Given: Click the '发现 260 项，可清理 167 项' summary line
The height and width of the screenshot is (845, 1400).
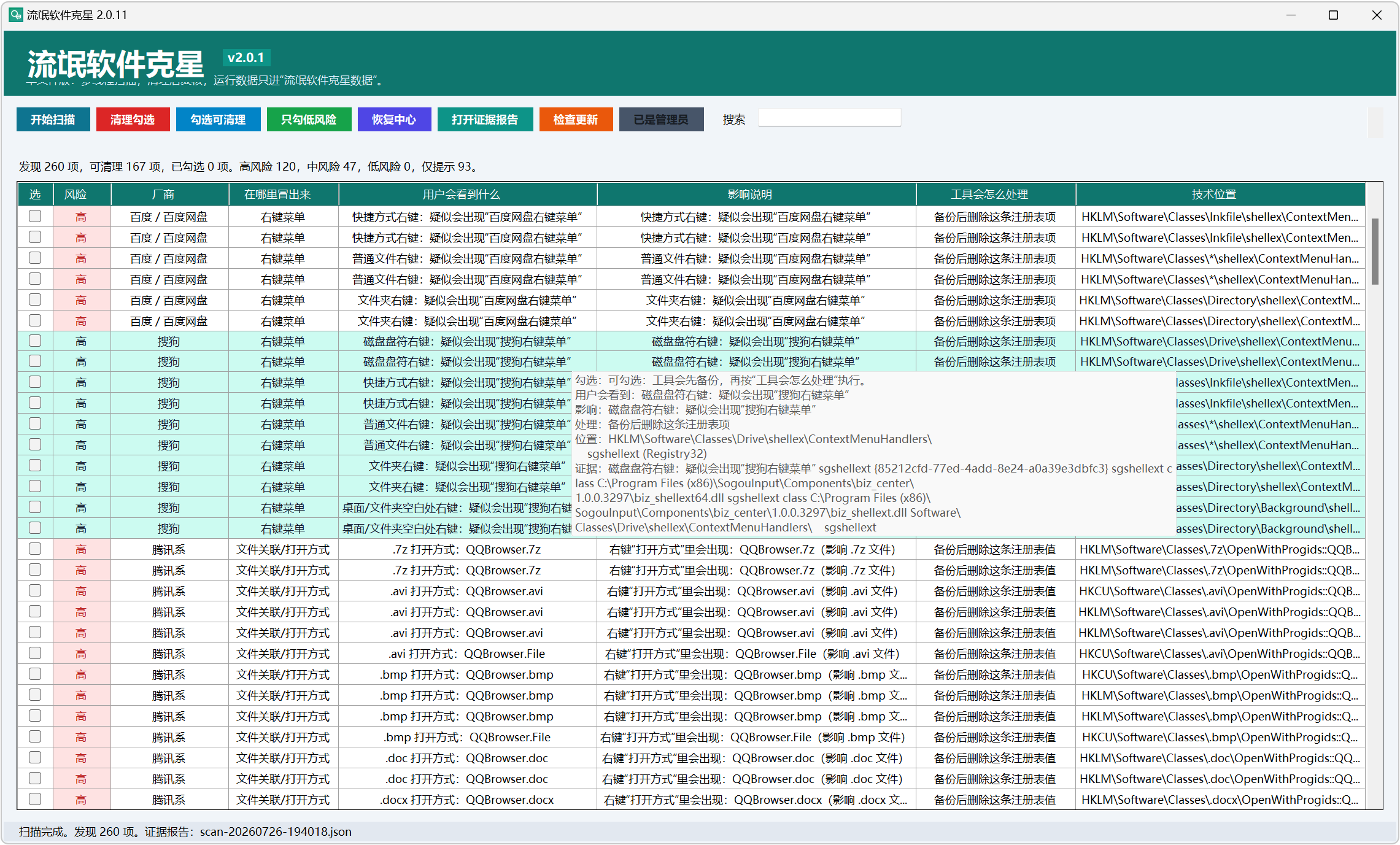Looking at the screenshot, I should 248,167.
